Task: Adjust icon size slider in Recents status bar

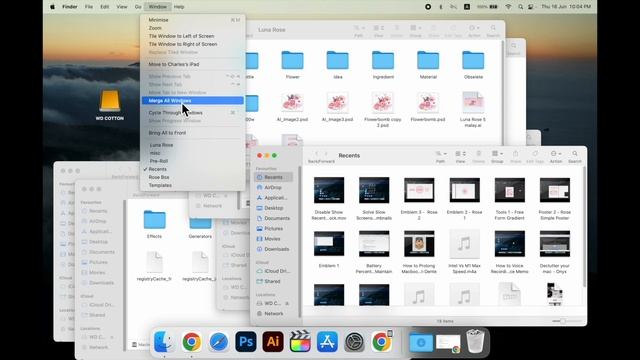Action: 563,321
